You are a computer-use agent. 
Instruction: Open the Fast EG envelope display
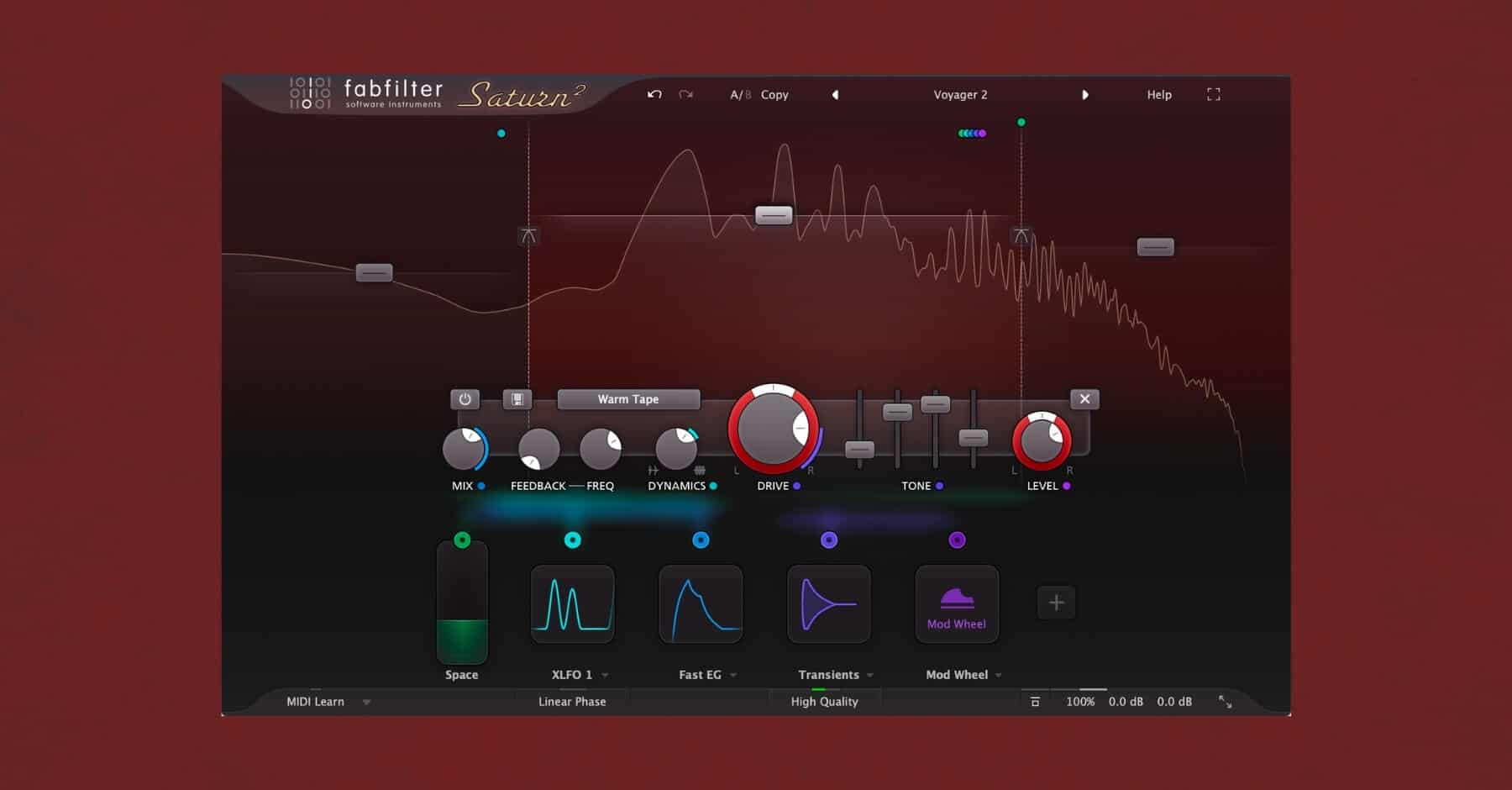tap(701, 604)
